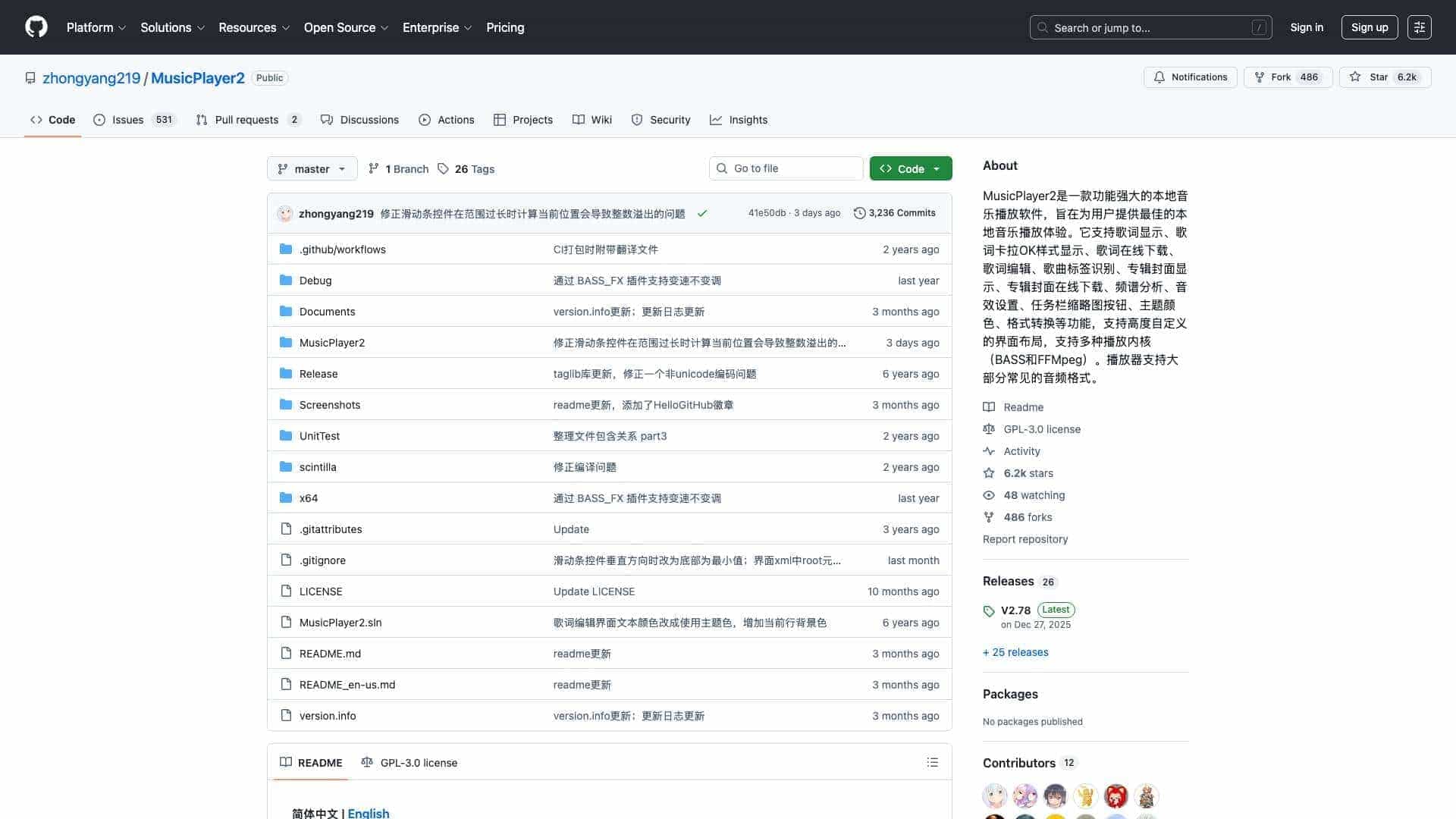This screenshot has height=819, width=1456.
Task: Click the tag icon beside V2.78
Action: [989, 611]
